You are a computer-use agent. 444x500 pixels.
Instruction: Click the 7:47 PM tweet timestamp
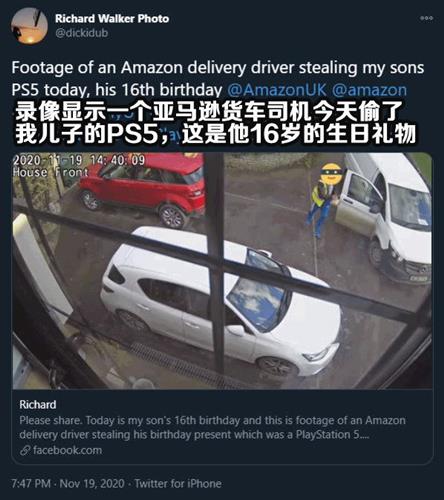(31, 484)
